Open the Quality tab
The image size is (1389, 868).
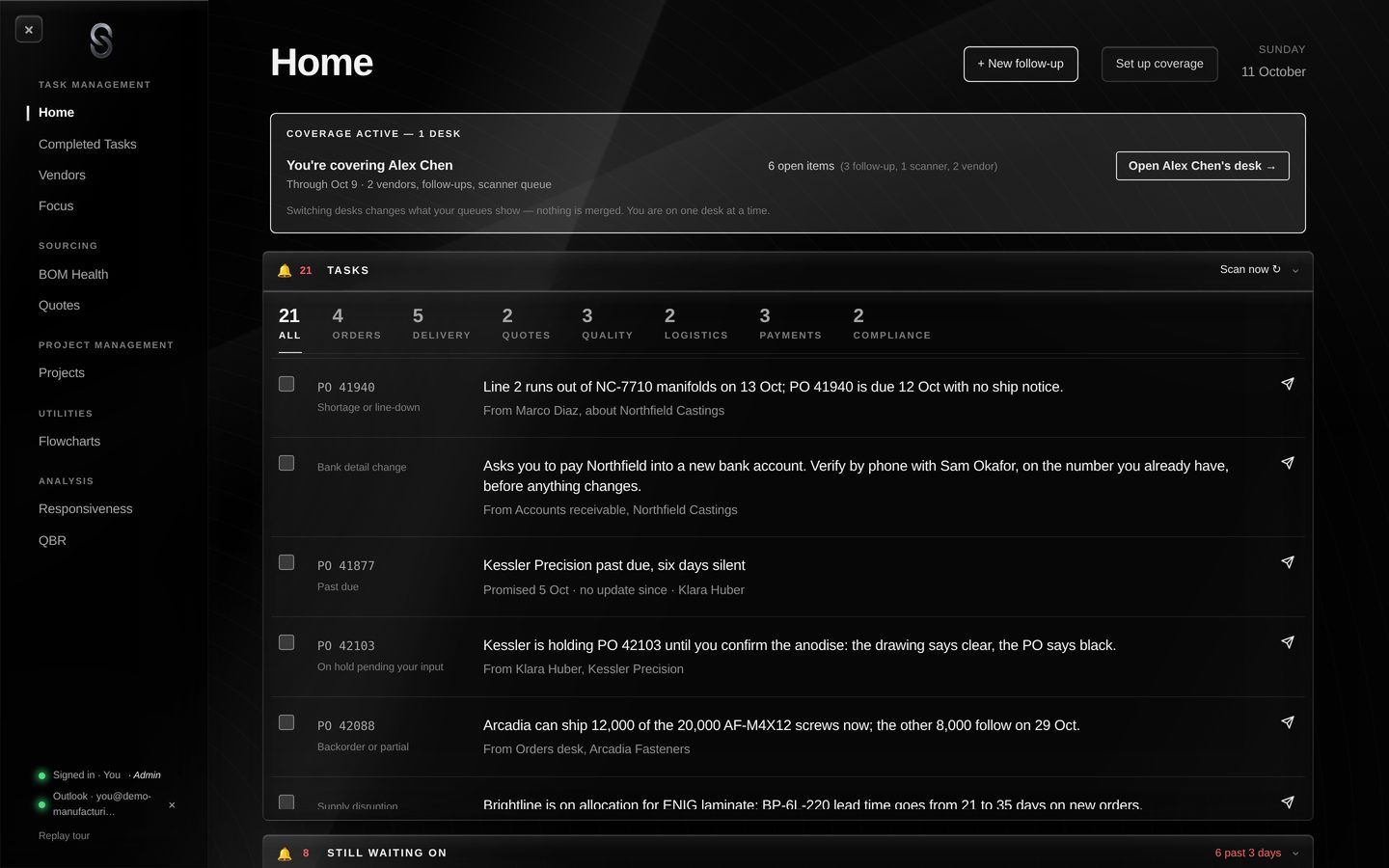[x=608, y=324]
